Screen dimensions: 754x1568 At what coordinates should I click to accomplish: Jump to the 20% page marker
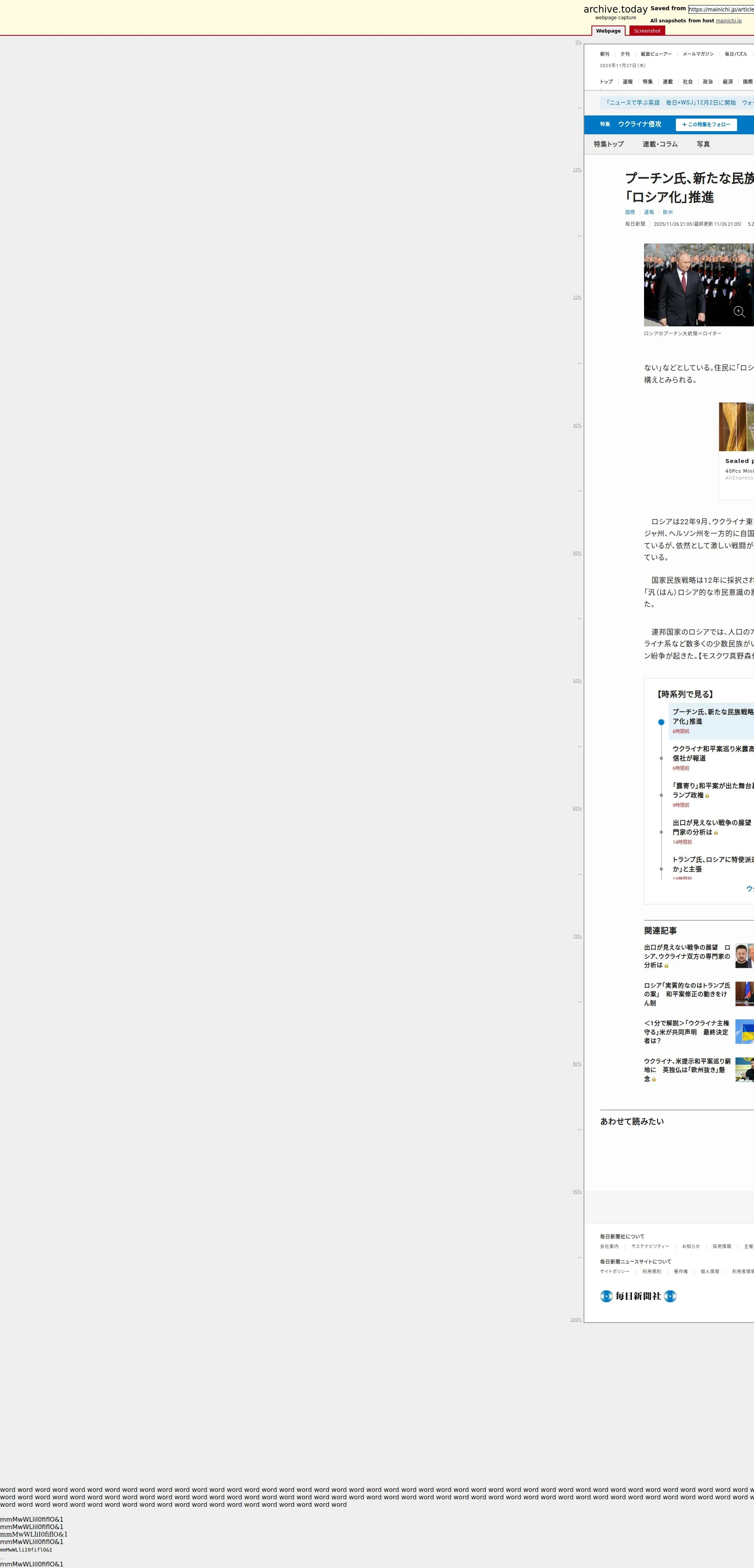tap(576, 298)
